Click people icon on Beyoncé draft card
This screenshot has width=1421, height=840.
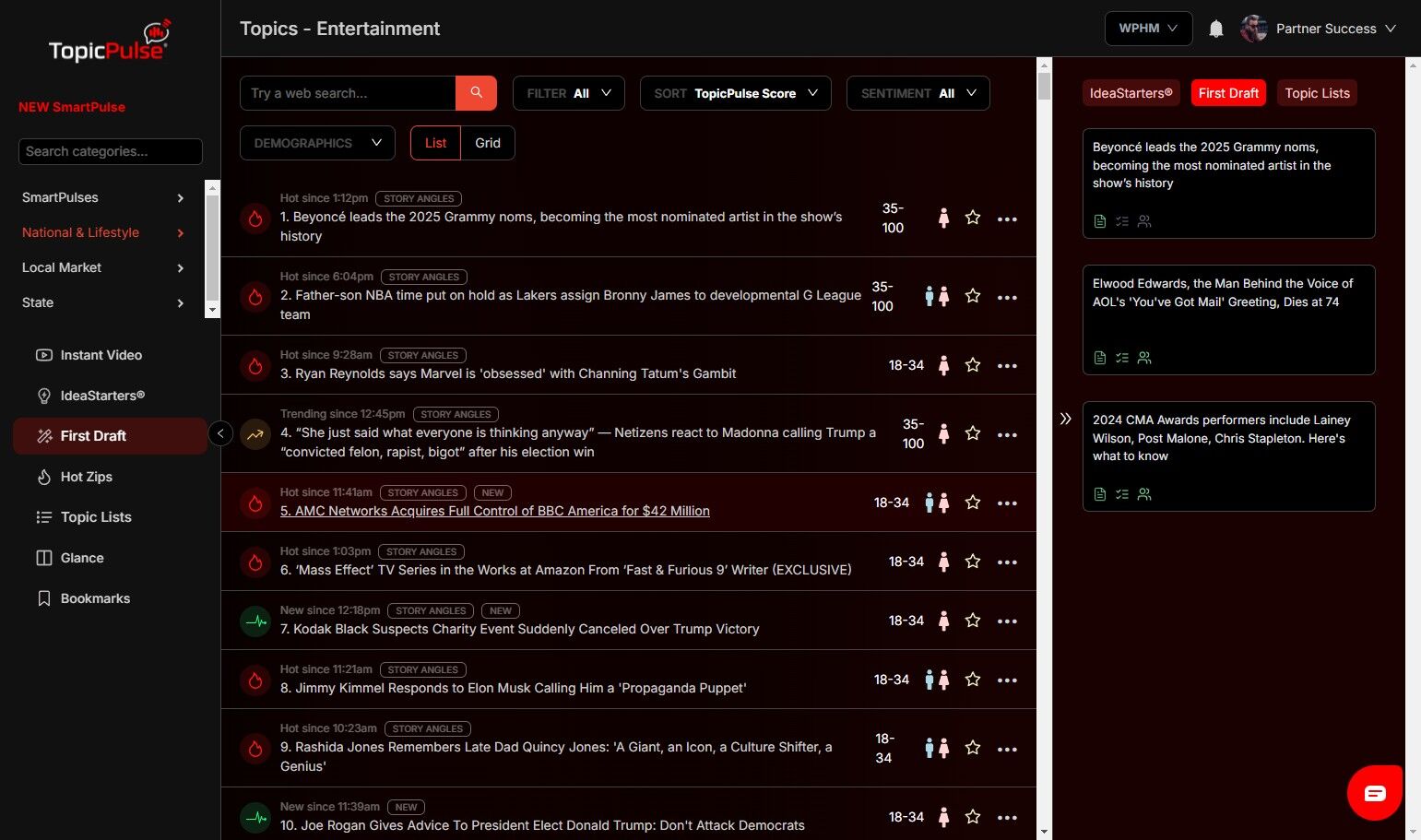coord(1144,221)
